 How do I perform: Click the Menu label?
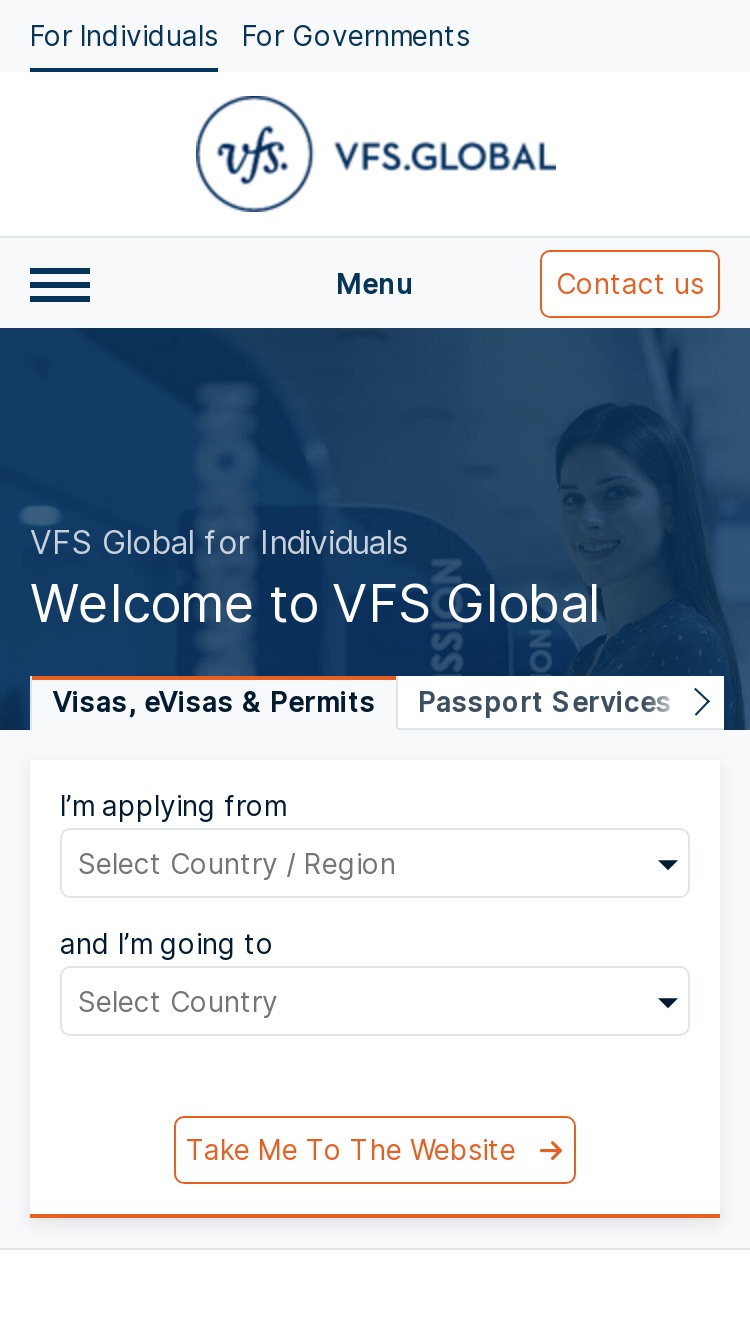374,285
